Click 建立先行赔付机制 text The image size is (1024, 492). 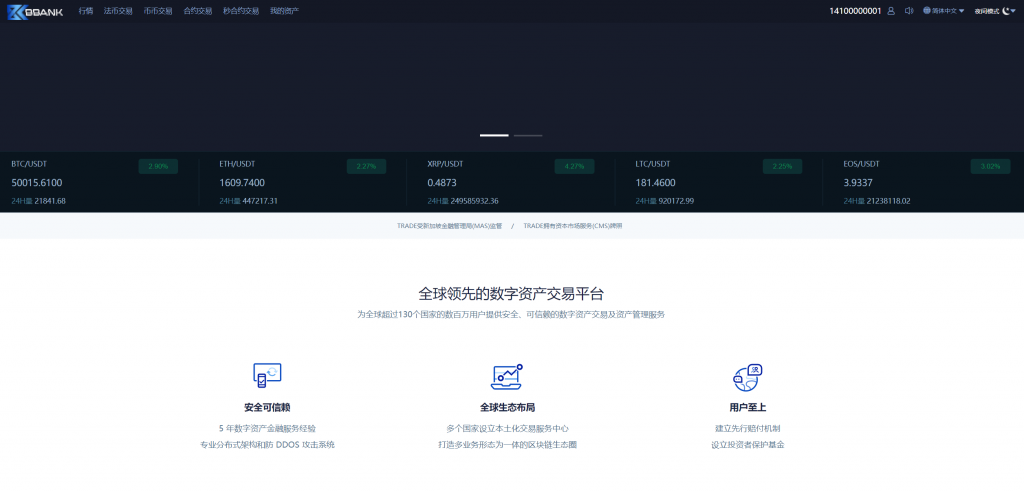[x=748, y=429]
